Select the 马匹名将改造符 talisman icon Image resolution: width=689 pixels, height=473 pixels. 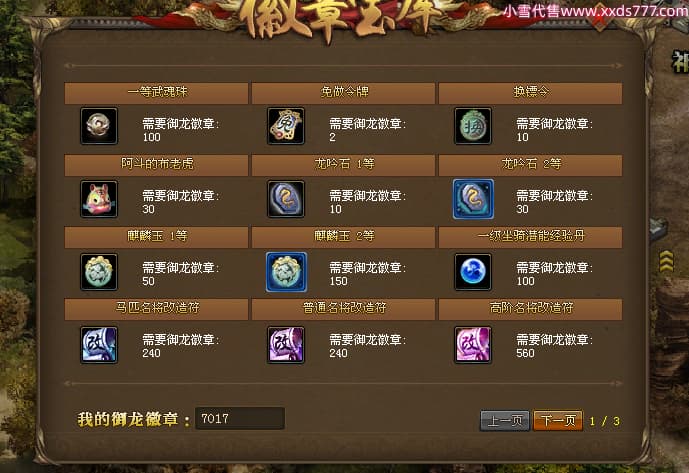point(99,345)
